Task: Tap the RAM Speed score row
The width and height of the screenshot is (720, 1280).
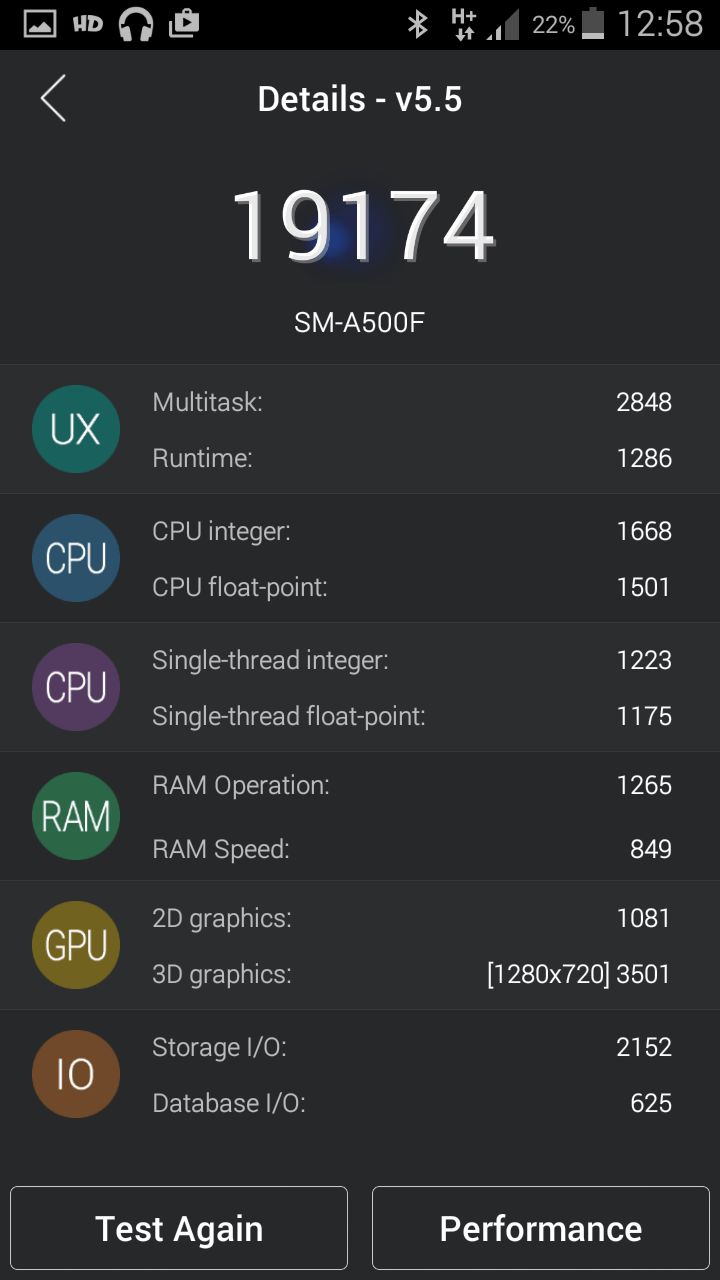Action: click(411, 849)
